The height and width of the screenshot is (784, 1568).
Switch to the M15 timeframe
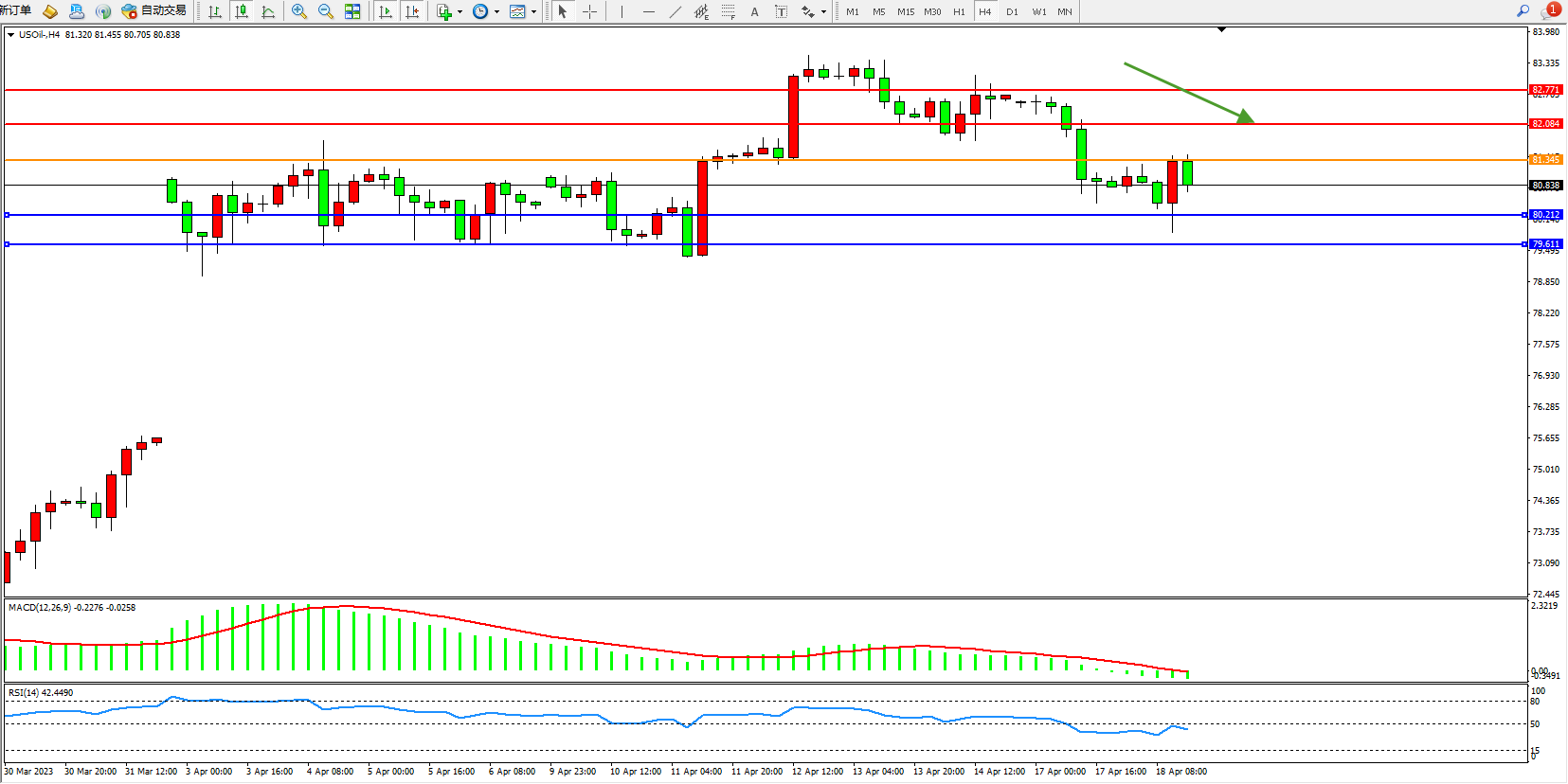pos(906,11)
